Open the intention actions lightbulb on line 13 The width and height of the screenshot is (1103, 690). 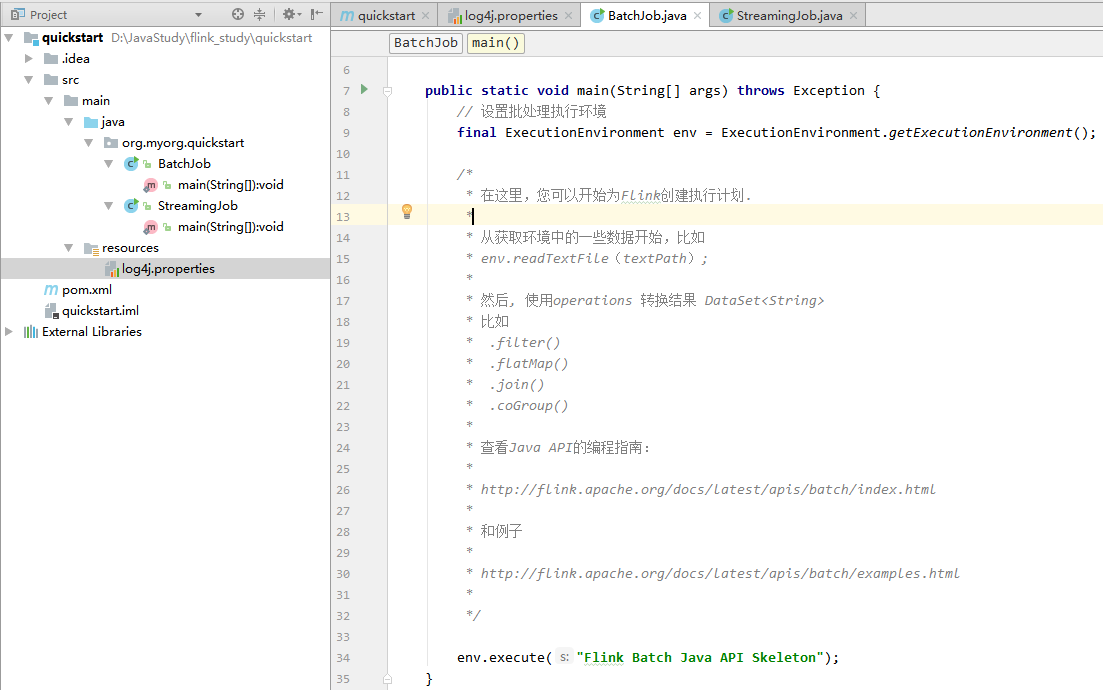[x=406, y=211]
